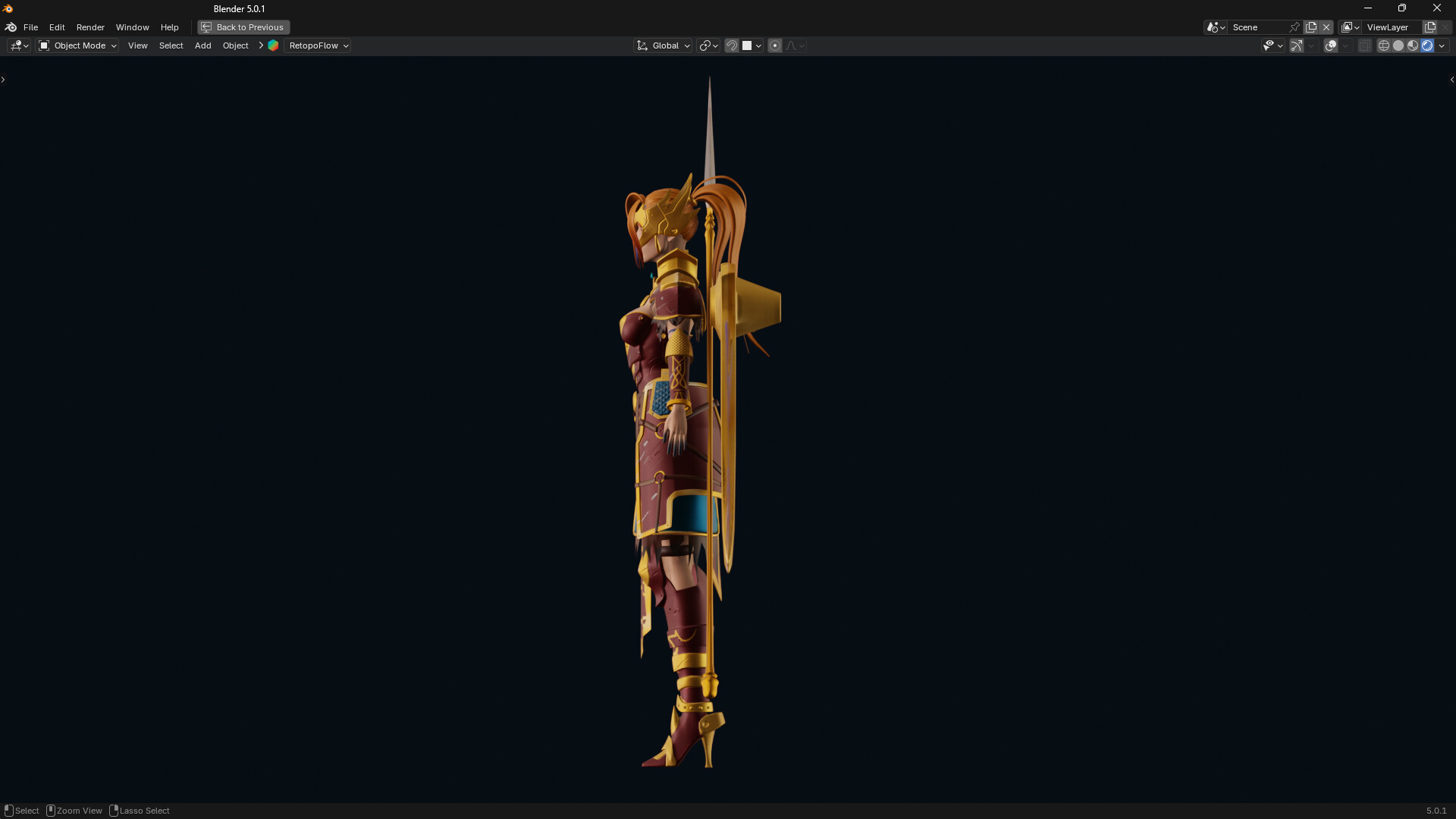Switch to Material Preview shading
The width and height of the screenshot is (1456, 819).
(x=1412, y=45)
